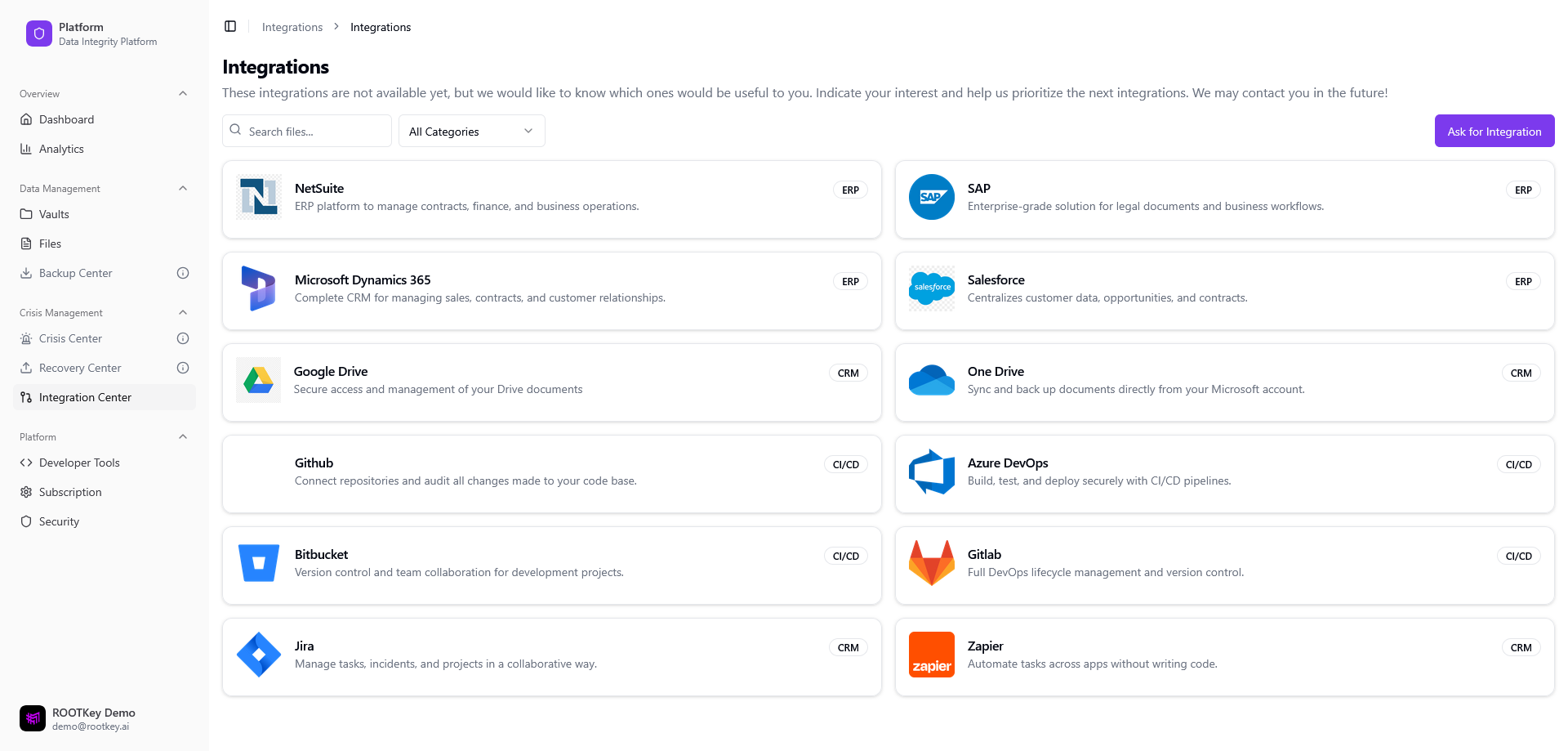
Task: Collapse the Data Management section
Action: (x=183, y=189)
